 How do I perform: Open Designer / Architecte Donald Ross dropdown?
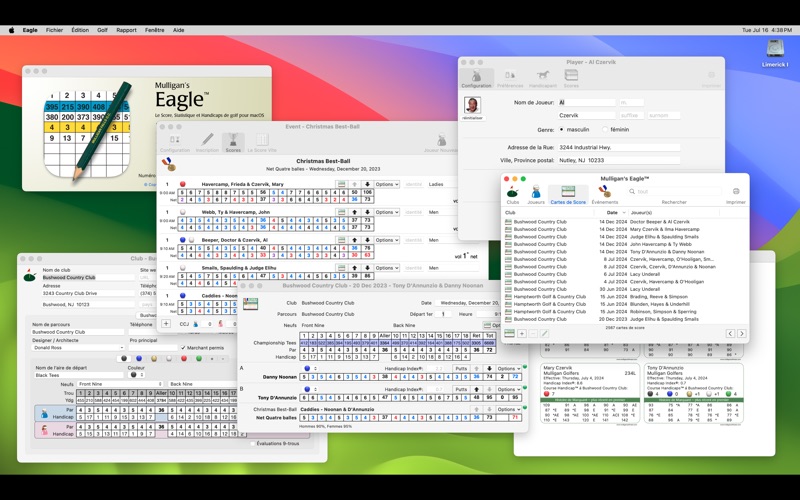click(x=78, y=347)
